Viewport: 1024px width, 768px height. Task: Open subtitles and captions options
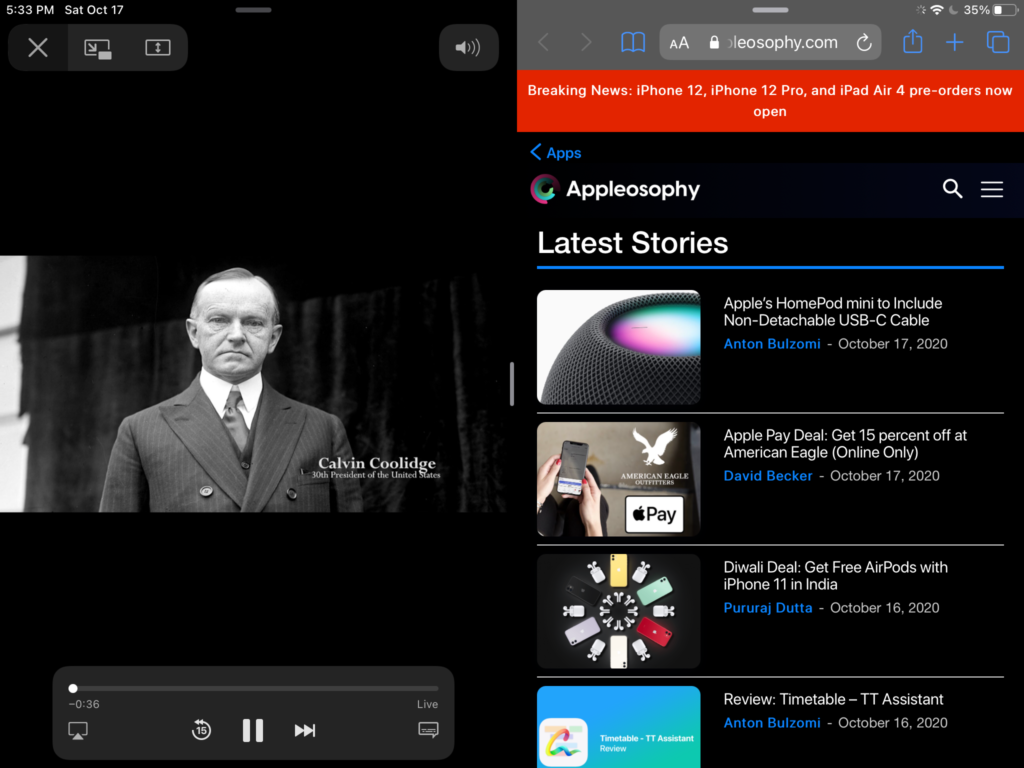point(428,730)
